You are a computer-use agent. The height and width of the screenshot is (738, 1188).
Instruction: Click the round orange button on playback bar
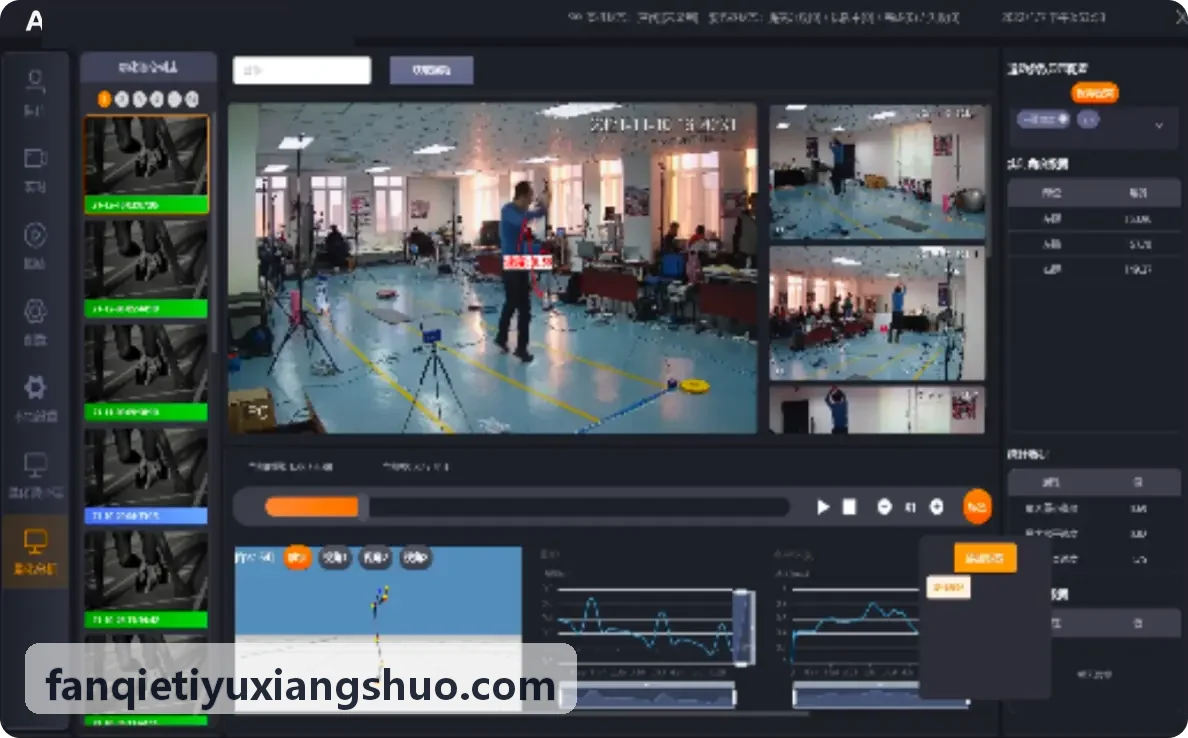pyautogui.click(x=977, y=507)
